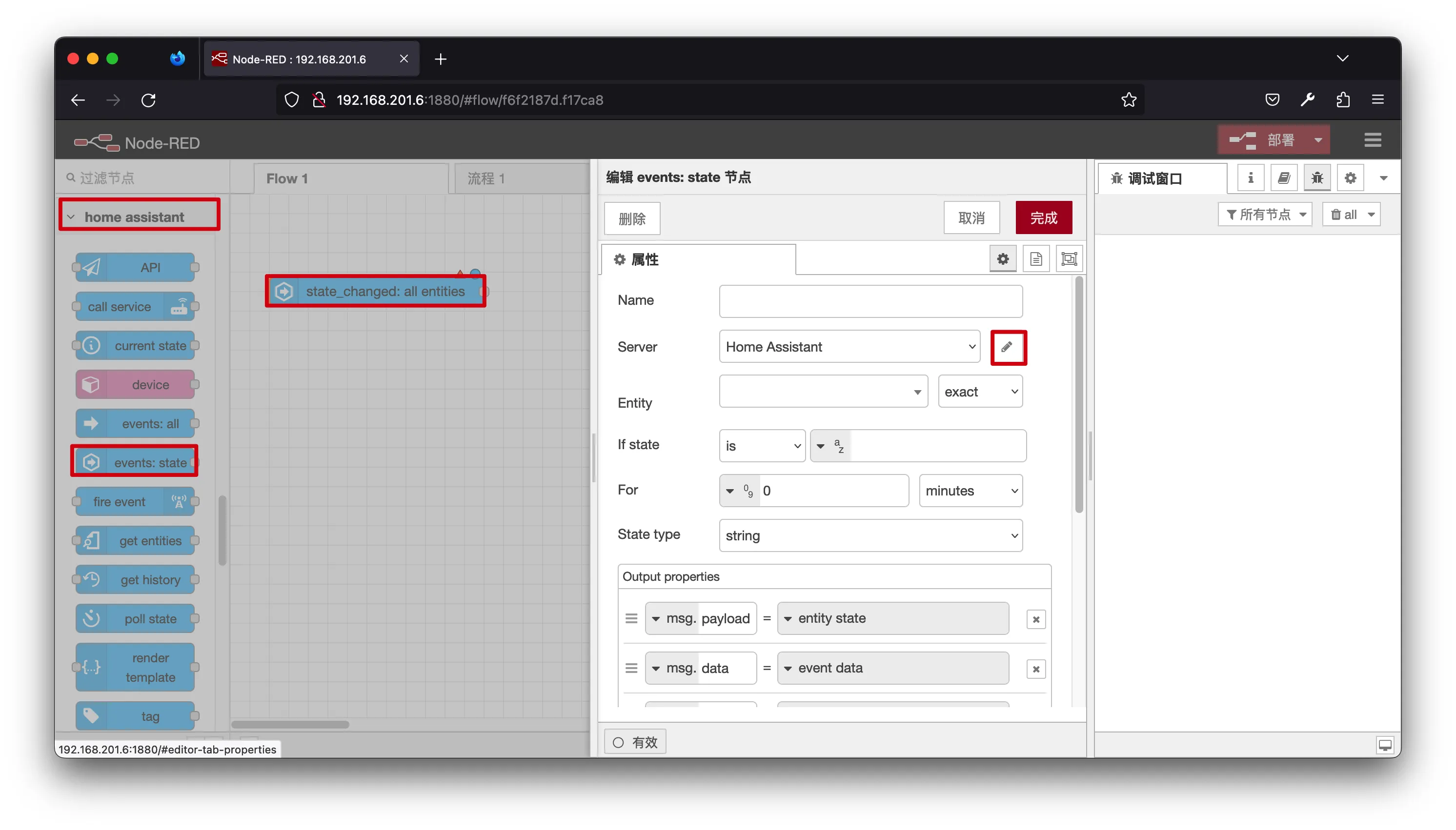Screen dimensions: 1456x830
Task: Open the exact match type dropdown
Action: (980, 391)
